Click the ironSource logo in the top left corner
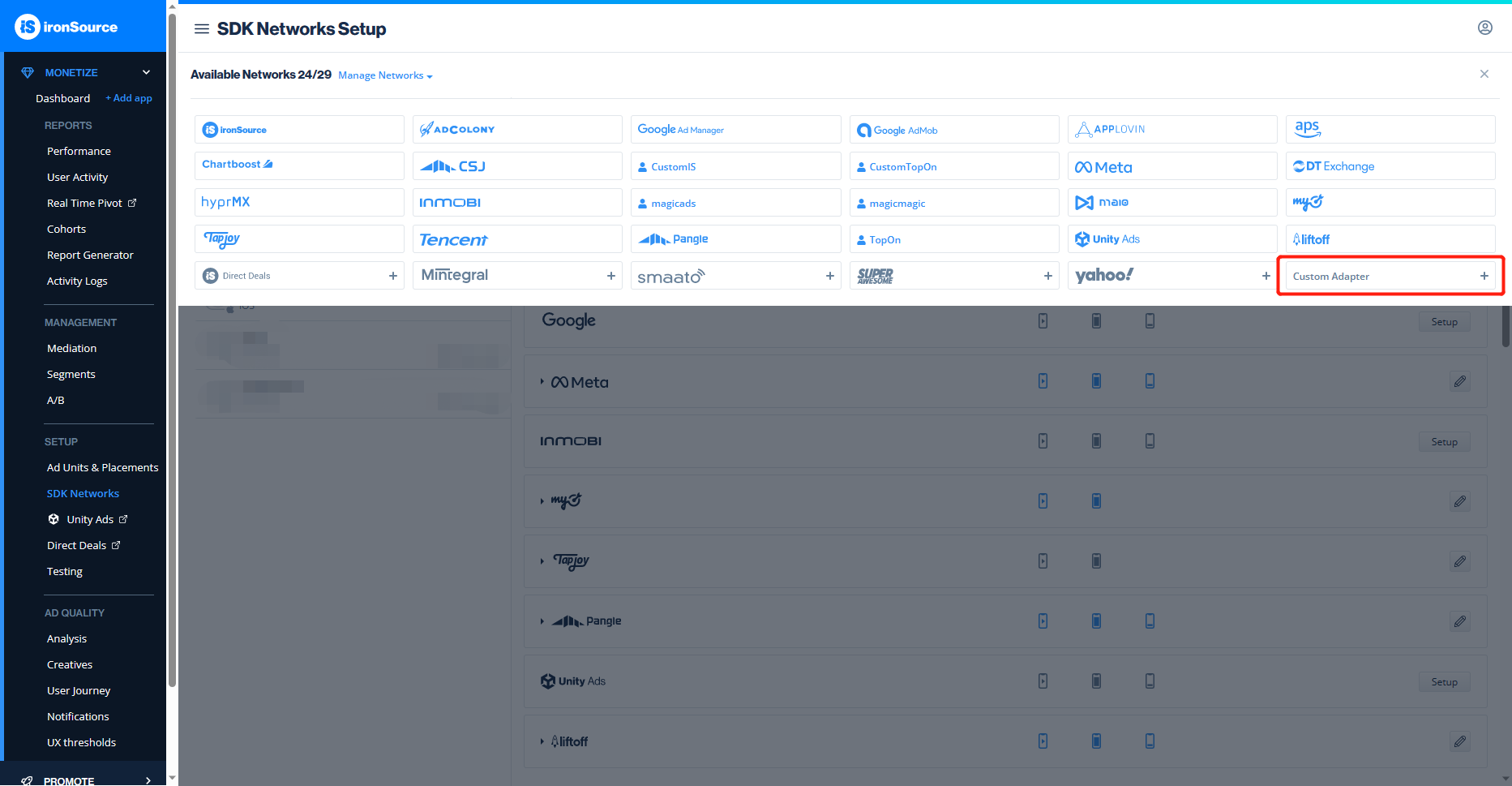Viewport: 1512px width, 786px height. click(65, 26)
